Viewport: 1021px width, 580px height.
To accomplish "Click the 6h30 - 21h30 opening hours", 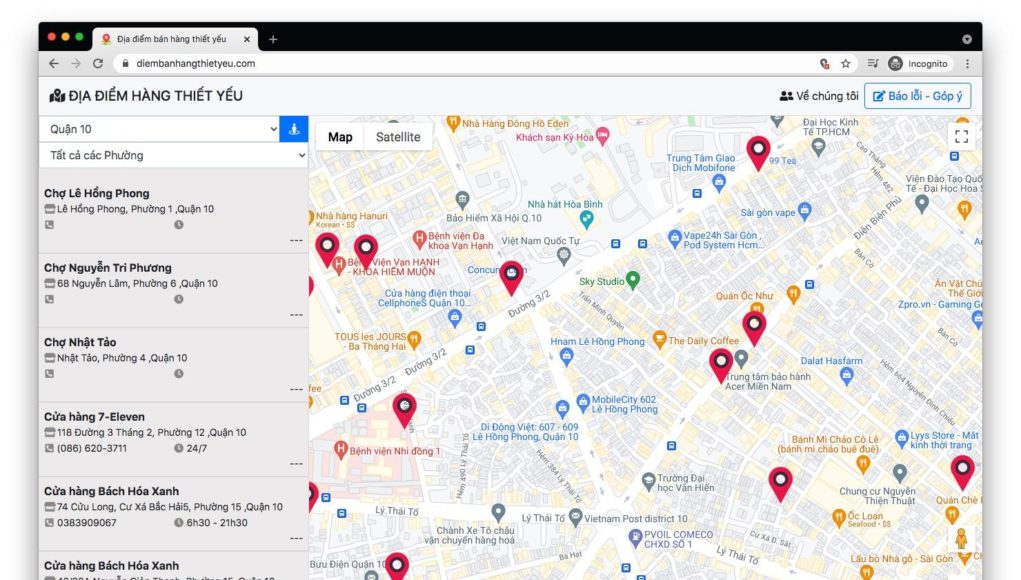I will click(216, 523).
